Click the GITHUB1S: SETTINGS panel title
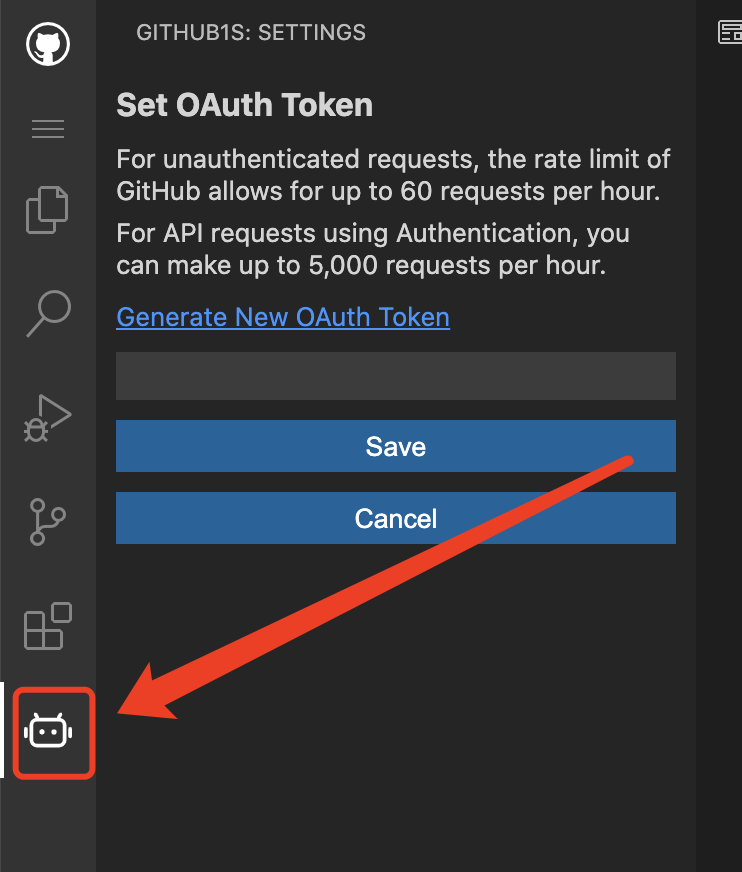This screenshot has width=742, height=872. [x=251, y=33]
